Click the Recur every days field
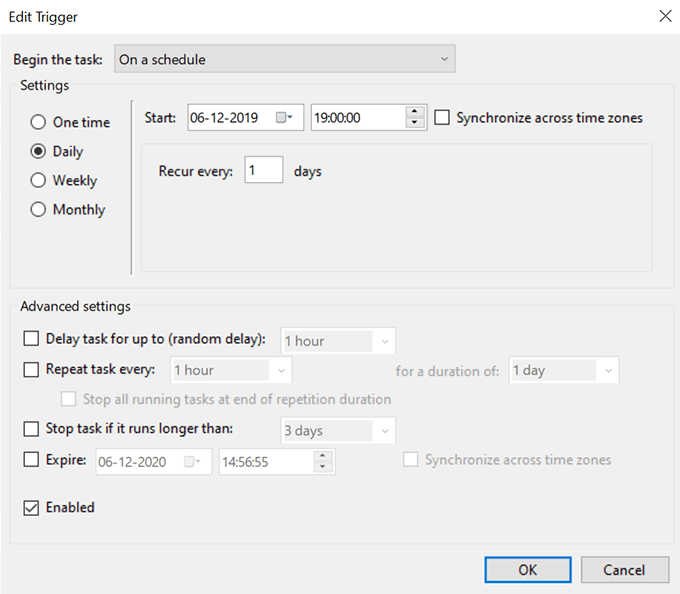The width and height of the screenshot is (680, 594). [x=263, y=171]
